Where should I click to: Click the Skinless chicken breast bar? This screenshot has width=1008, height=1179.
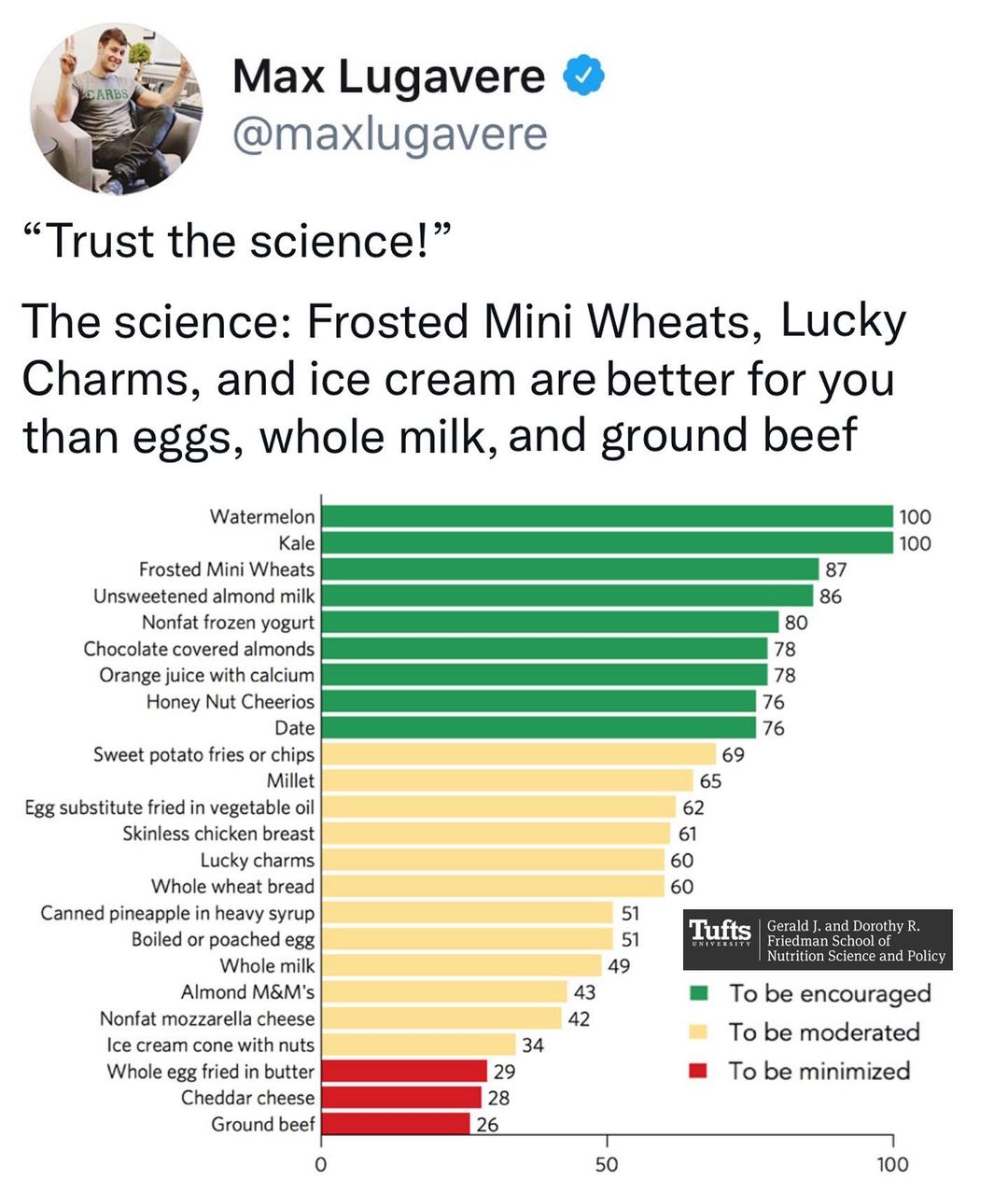[496, 834]
